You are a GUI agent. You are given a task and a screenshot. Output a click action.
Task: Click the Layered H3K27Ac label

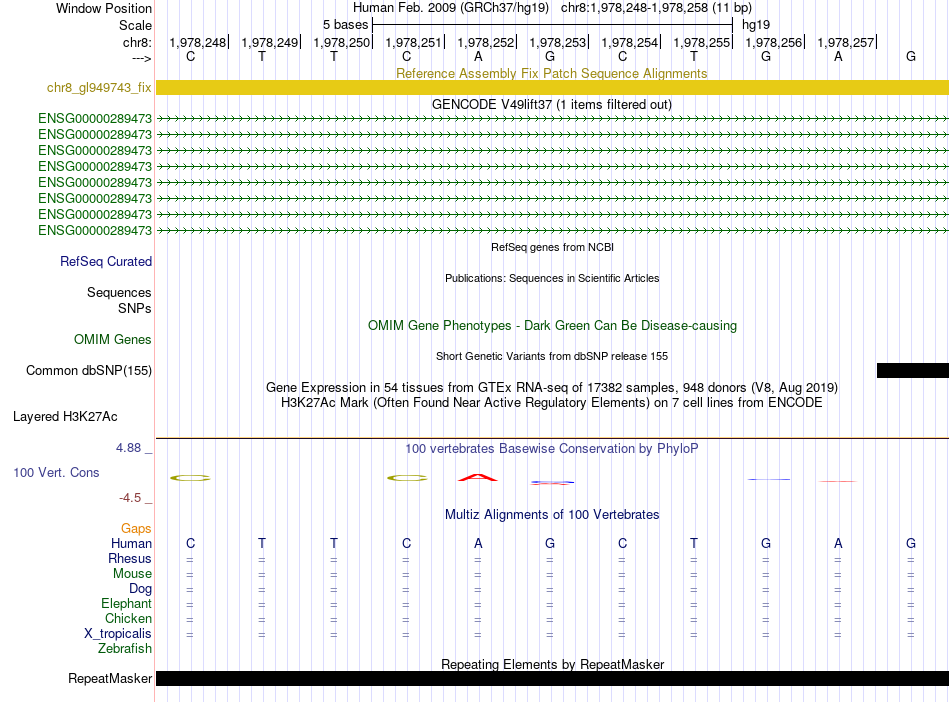pos(65,417)
